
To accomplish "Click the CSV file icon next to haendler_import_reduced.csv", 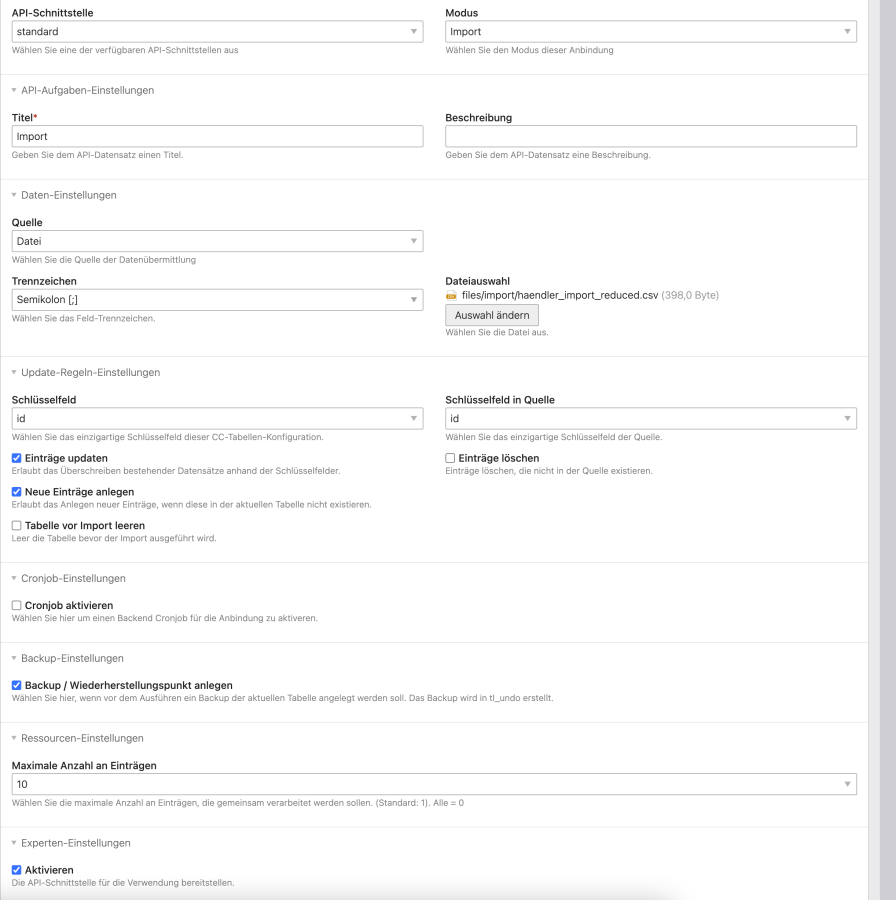I will point(452,296).
